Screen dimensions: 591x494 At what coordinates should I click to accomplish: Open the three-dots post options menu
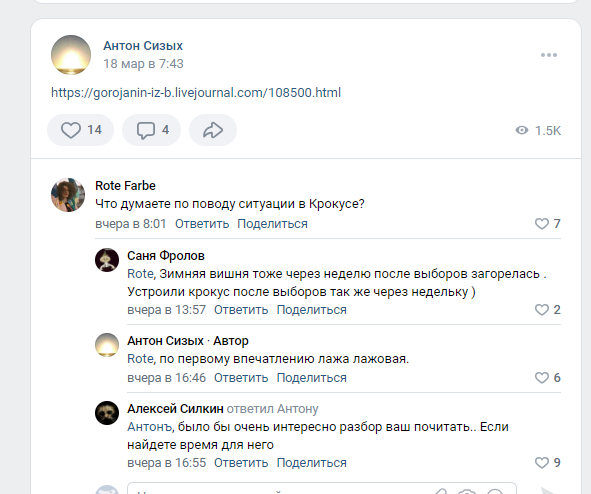coord(549,55)
